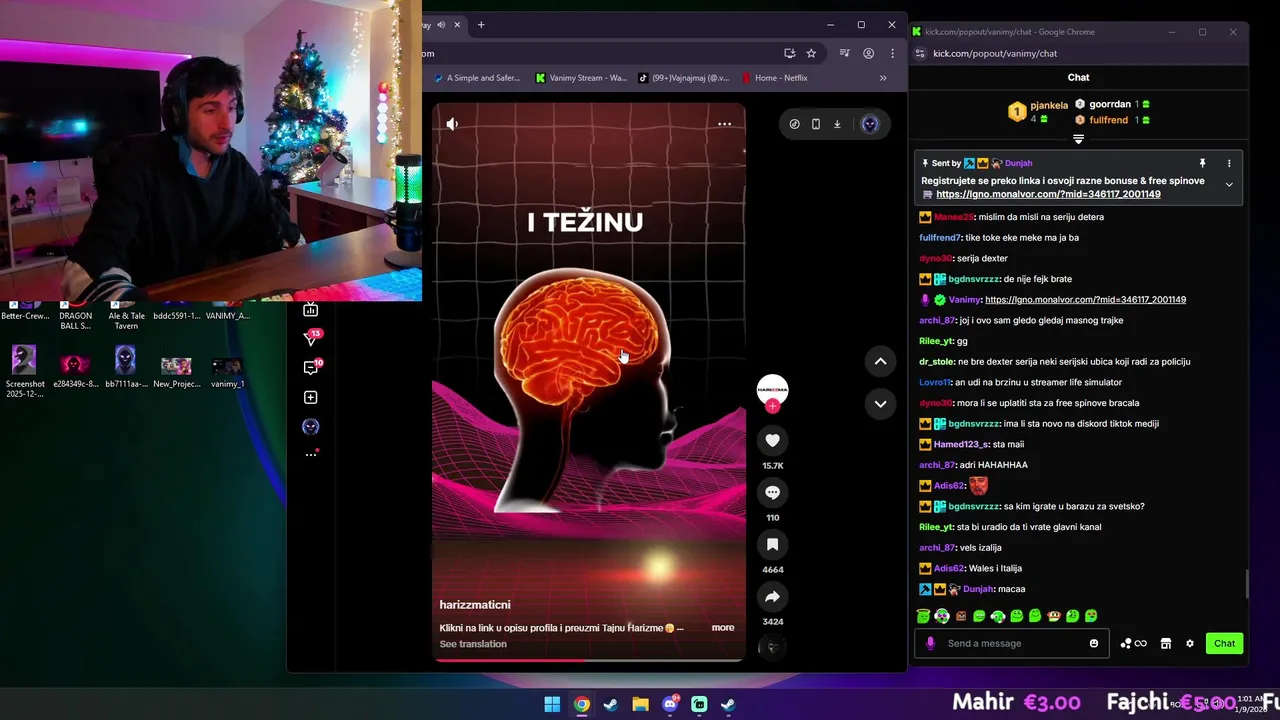Open the video's three-dot options menu
Screen dimensions: 1280x720
724,124
